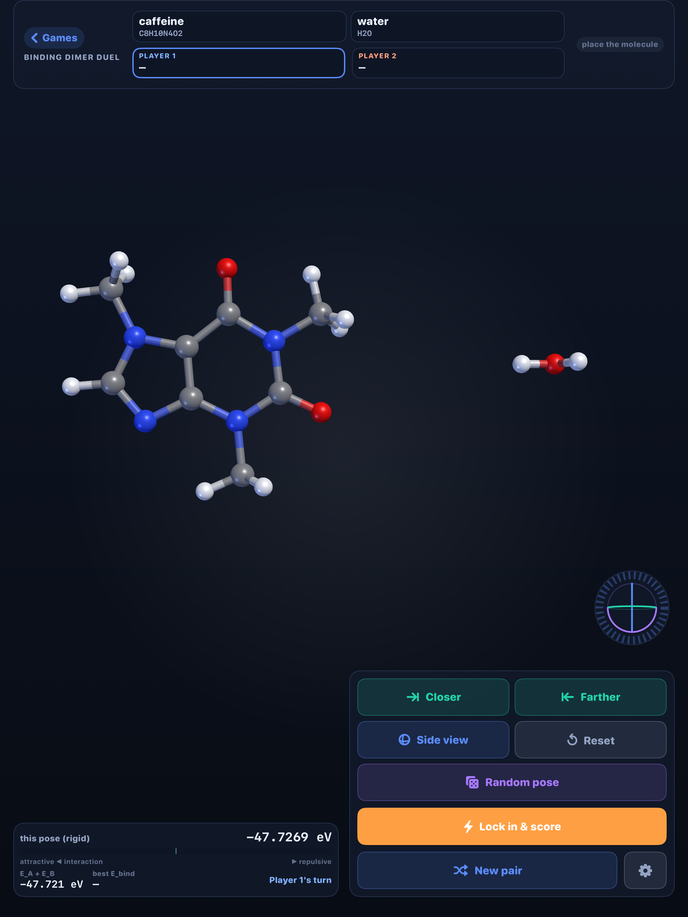Select the Player 2 score card
The height and width of the screenshot is (917, 688).
[458, 63]
